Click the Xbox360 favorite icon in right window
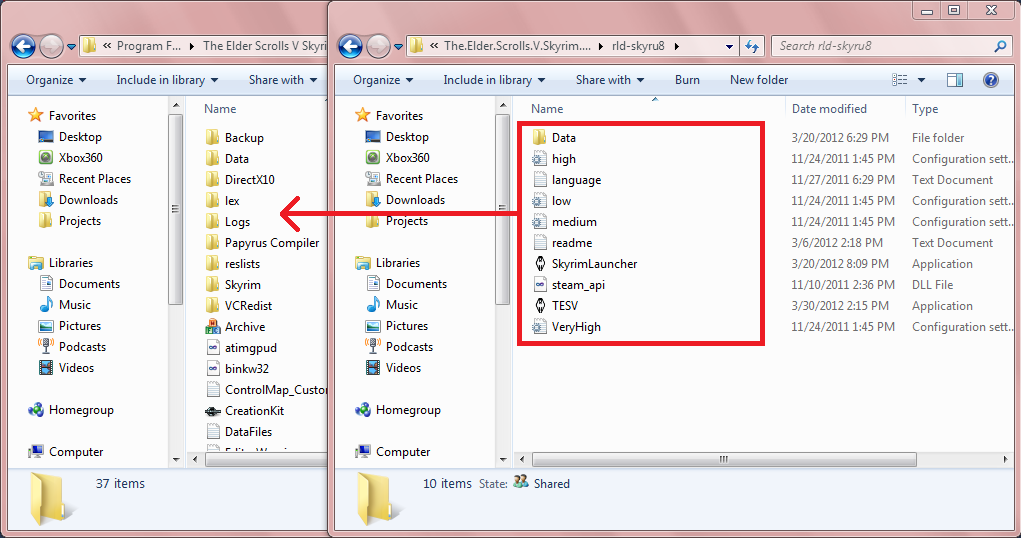The image size is (1021, 538). click(372, 158)
